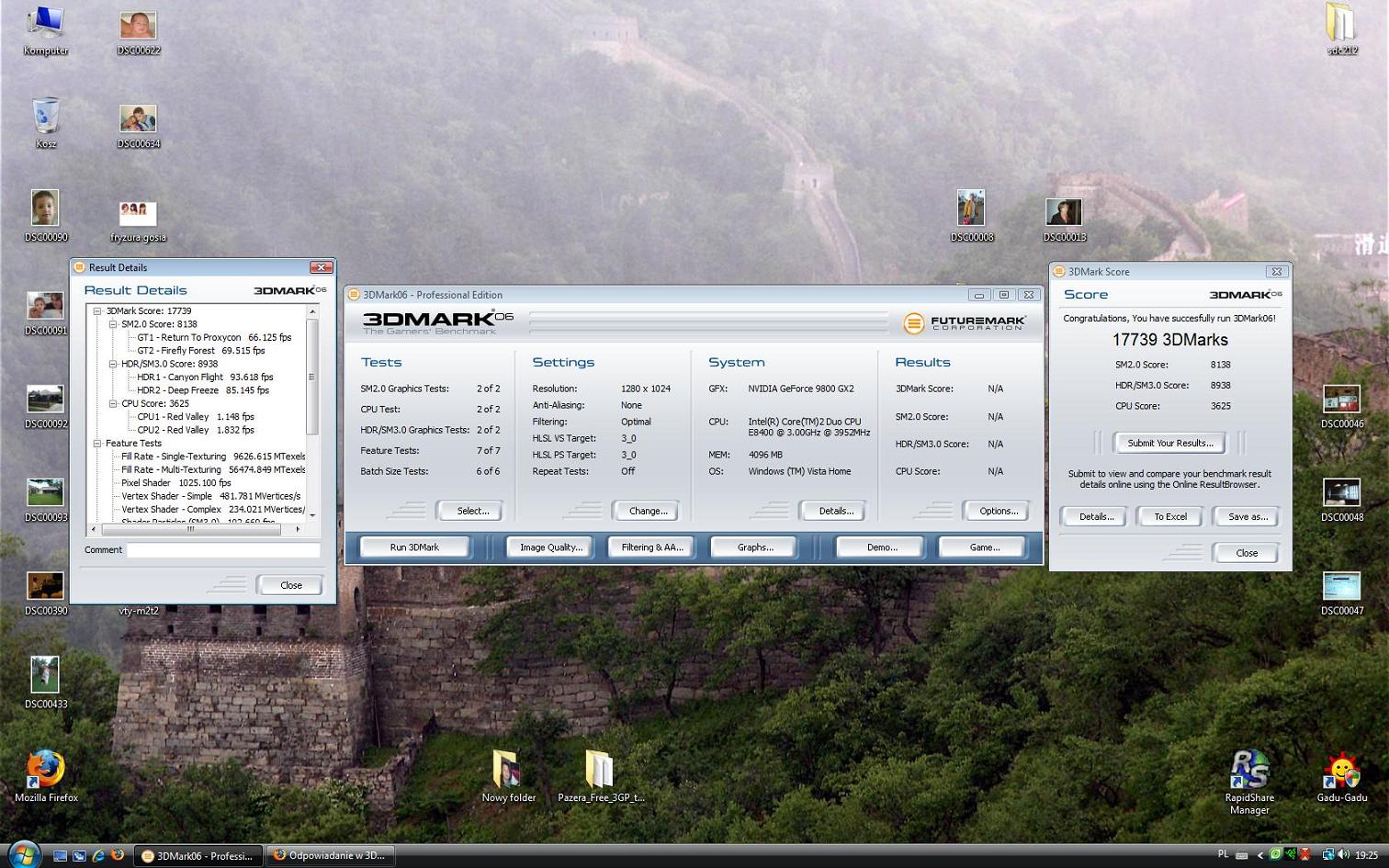Open RapidShare Manager desktop shortcut

point(1249,783)
